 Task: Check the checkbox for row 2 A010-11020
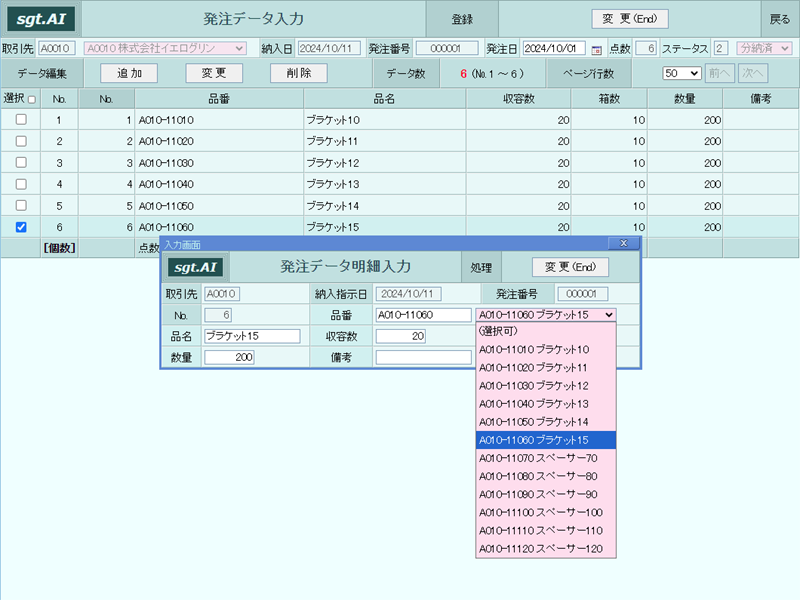coord(21,141)
